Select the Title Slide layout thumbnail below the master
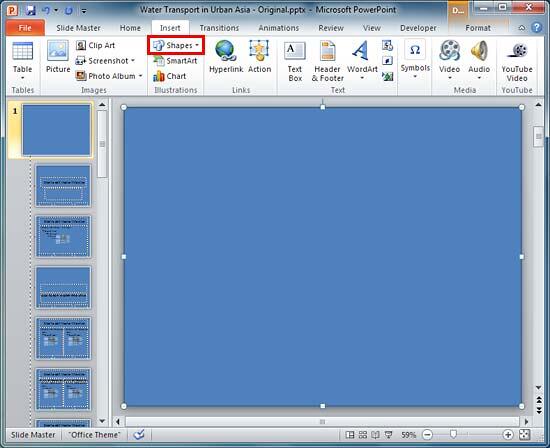This screenshot has height=448, width=550. point(63,186)
